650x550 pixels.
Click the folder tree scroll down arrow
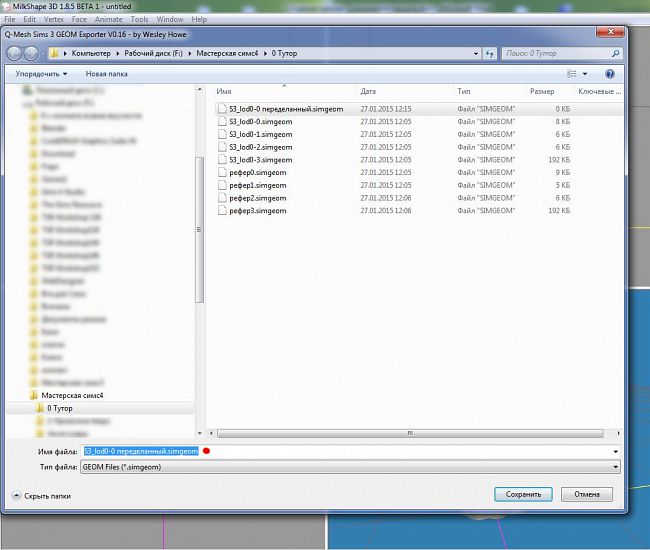point(199,434)
